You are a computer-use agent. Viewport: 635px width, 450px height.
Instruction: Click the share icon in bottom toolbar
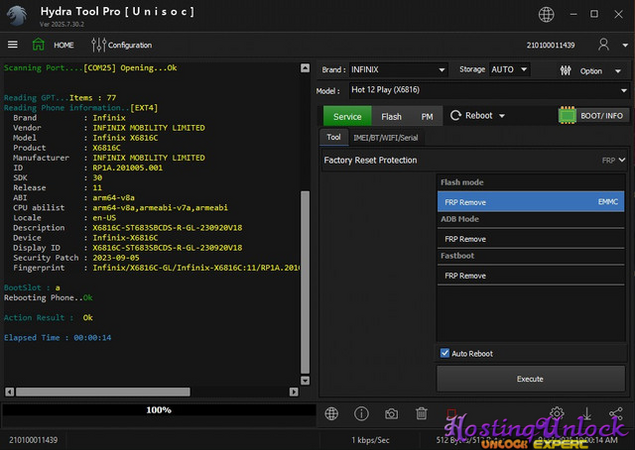615,413
